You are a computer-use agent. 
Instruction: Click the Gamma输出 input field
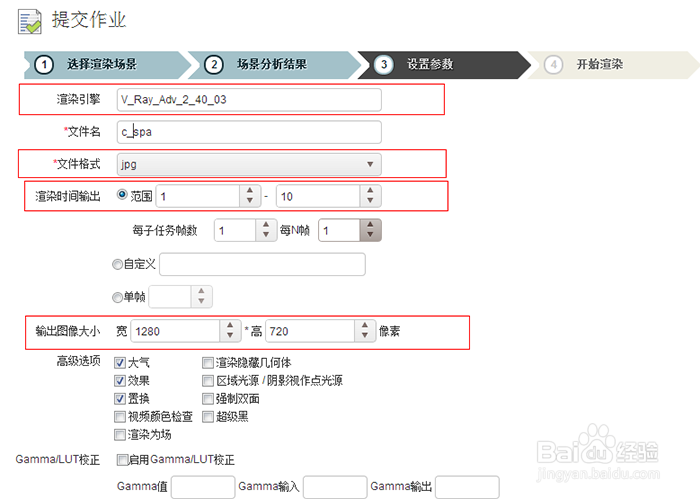[x=467, y=487]
